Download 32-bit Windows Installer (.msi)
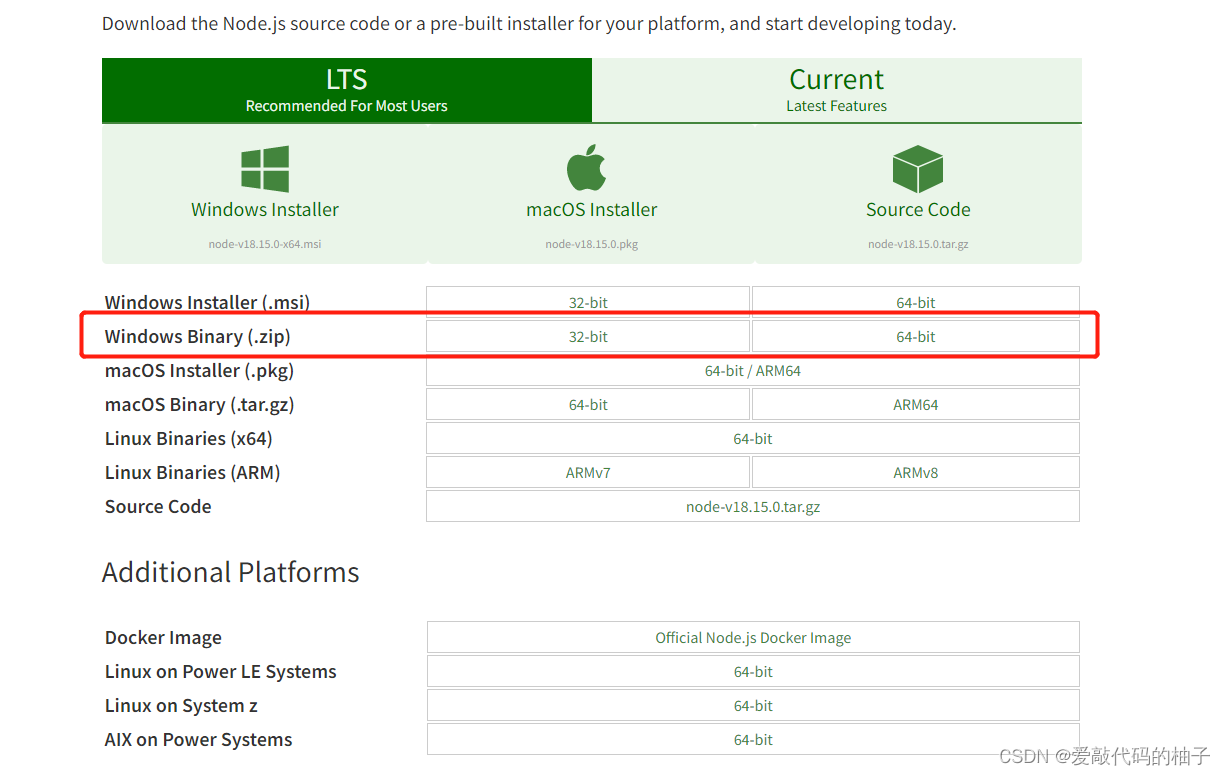Image resolution: width=1225 pixels, height=775 pixels. point(588,302)
